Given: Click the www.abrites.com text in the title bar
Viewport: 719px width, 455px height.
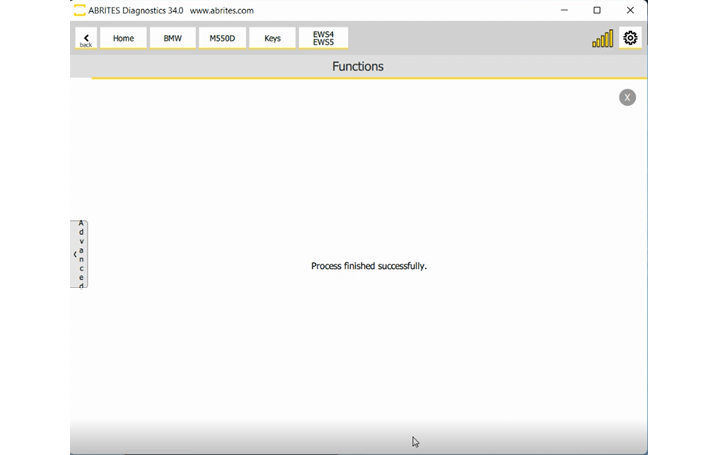Looking at the screenshot, I should coord(221,10).
